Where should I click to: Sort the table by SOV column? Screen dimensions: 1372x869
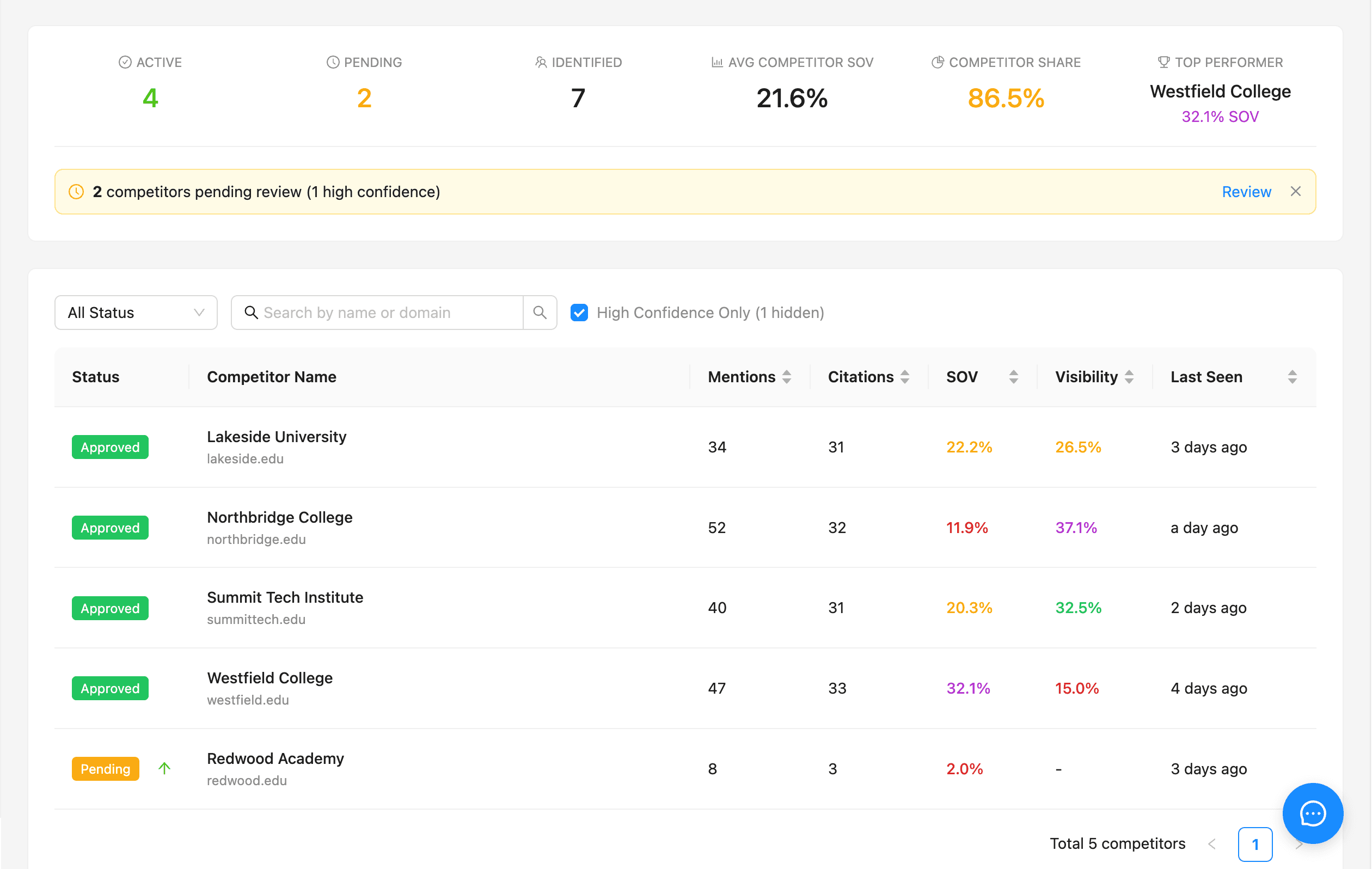1014,376
